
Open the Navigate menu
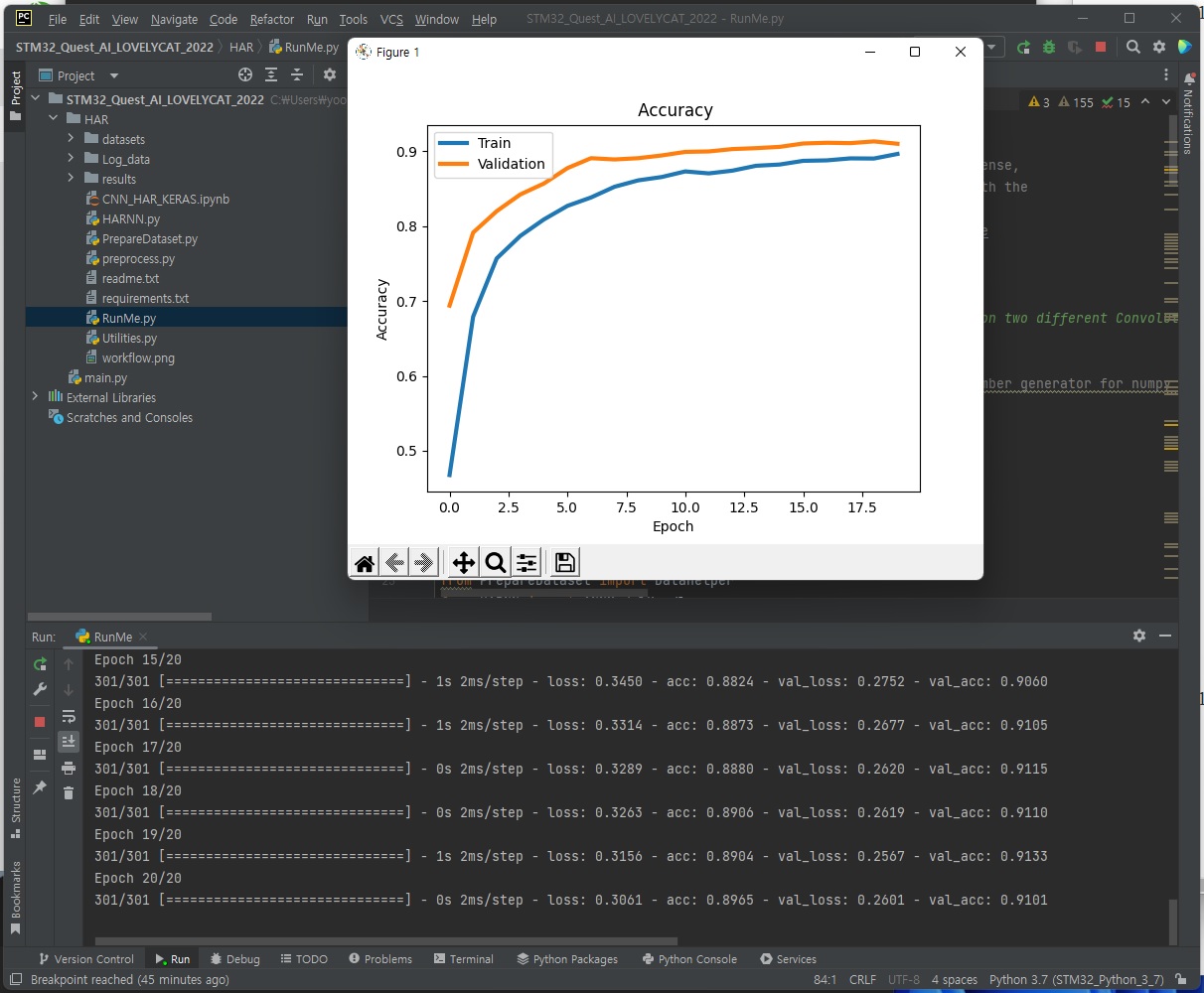pyautogui.click(x=174, y=19)
